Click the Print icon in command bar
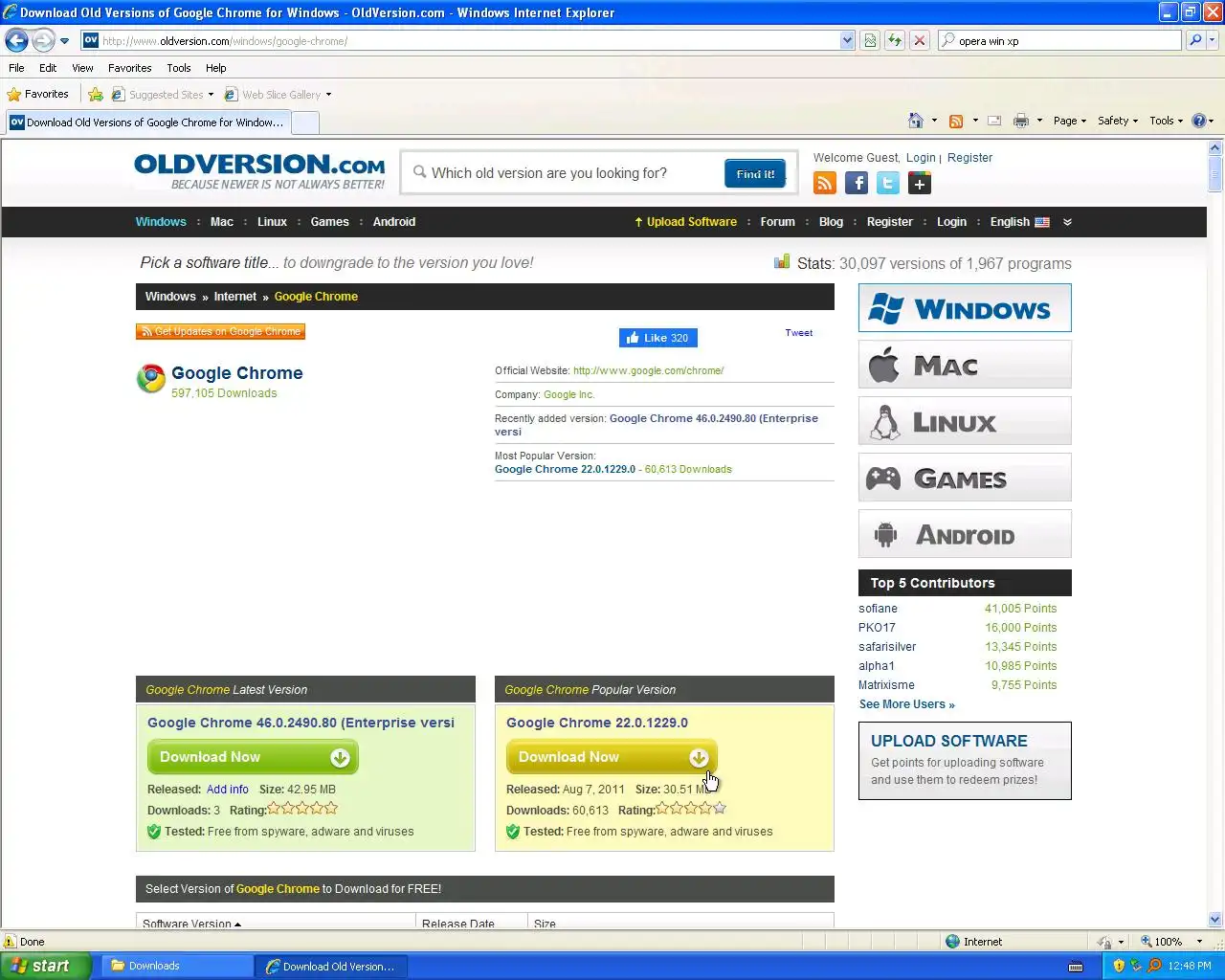The height and width of the screenshot is (980, 1225). click(1021, 121)
